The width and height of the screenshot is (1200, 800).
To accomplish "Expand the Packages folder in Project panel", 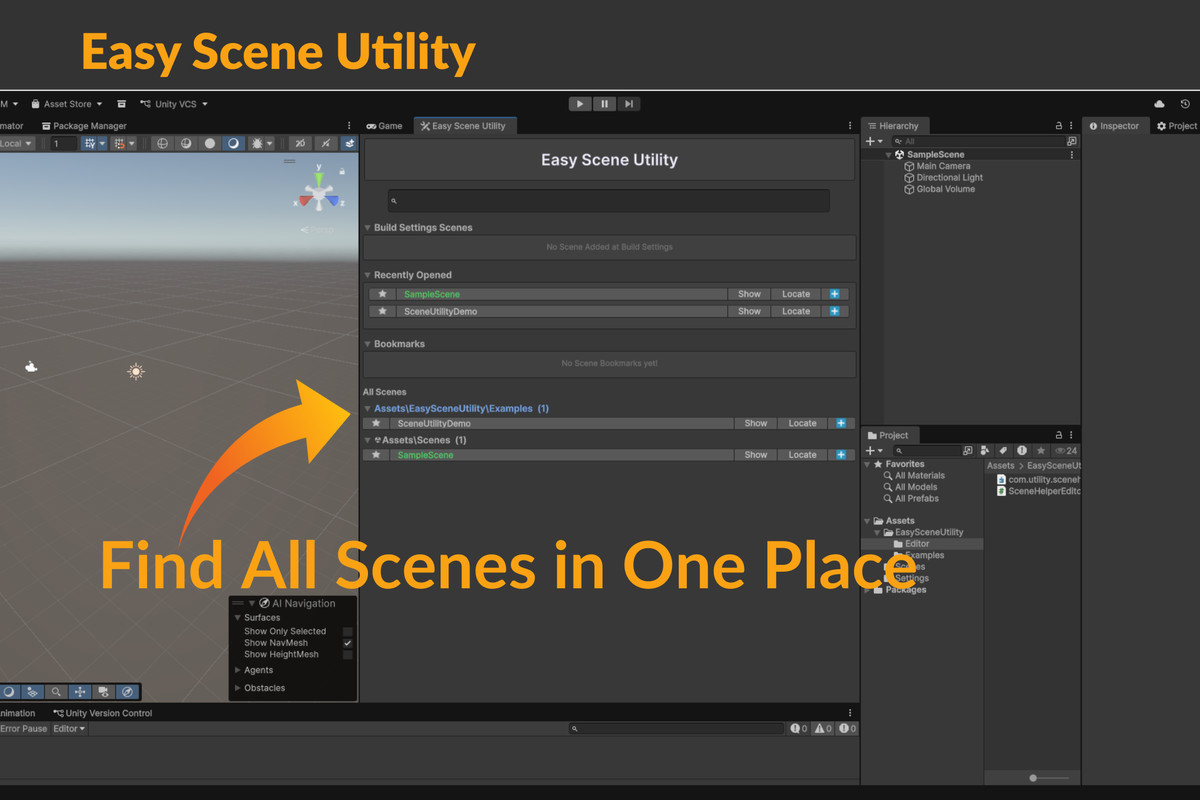I will click(x=867, y=589).
